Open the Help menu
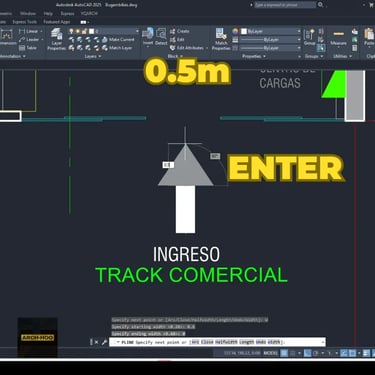This screenshot has width=375, height=375. 48,14
